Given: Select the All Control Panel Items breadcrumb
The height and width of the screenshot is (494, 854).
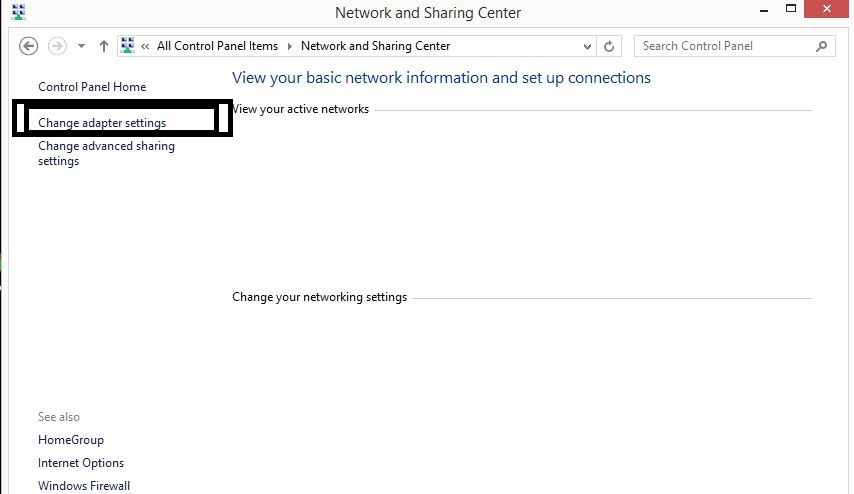Looking at the screenshot, I should pyautogui.click(x=217, y=46).
